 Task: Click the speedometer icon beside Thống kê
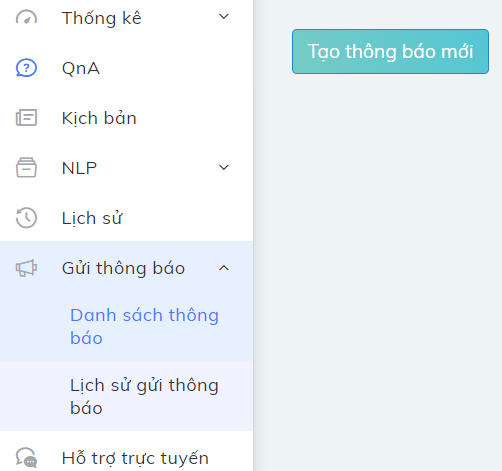(x=26, y=17)
